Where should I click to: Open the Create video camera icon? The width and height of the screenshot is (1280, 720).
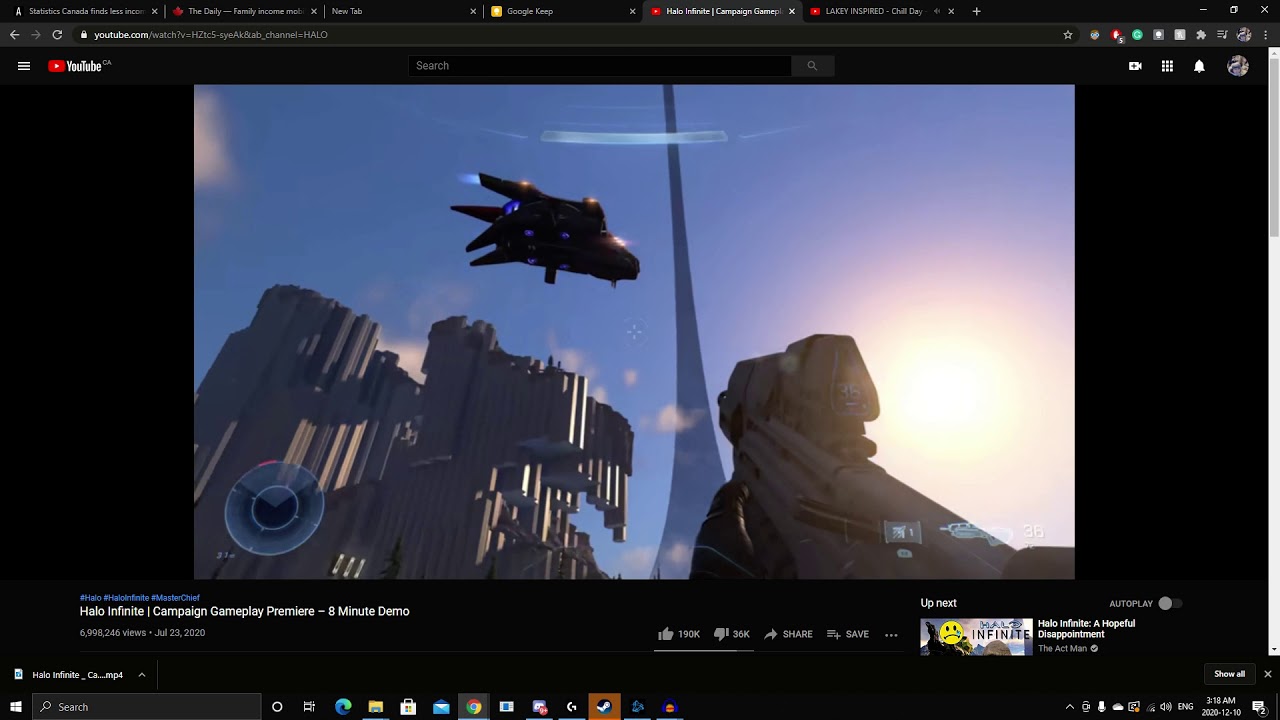coord(1135,66)
